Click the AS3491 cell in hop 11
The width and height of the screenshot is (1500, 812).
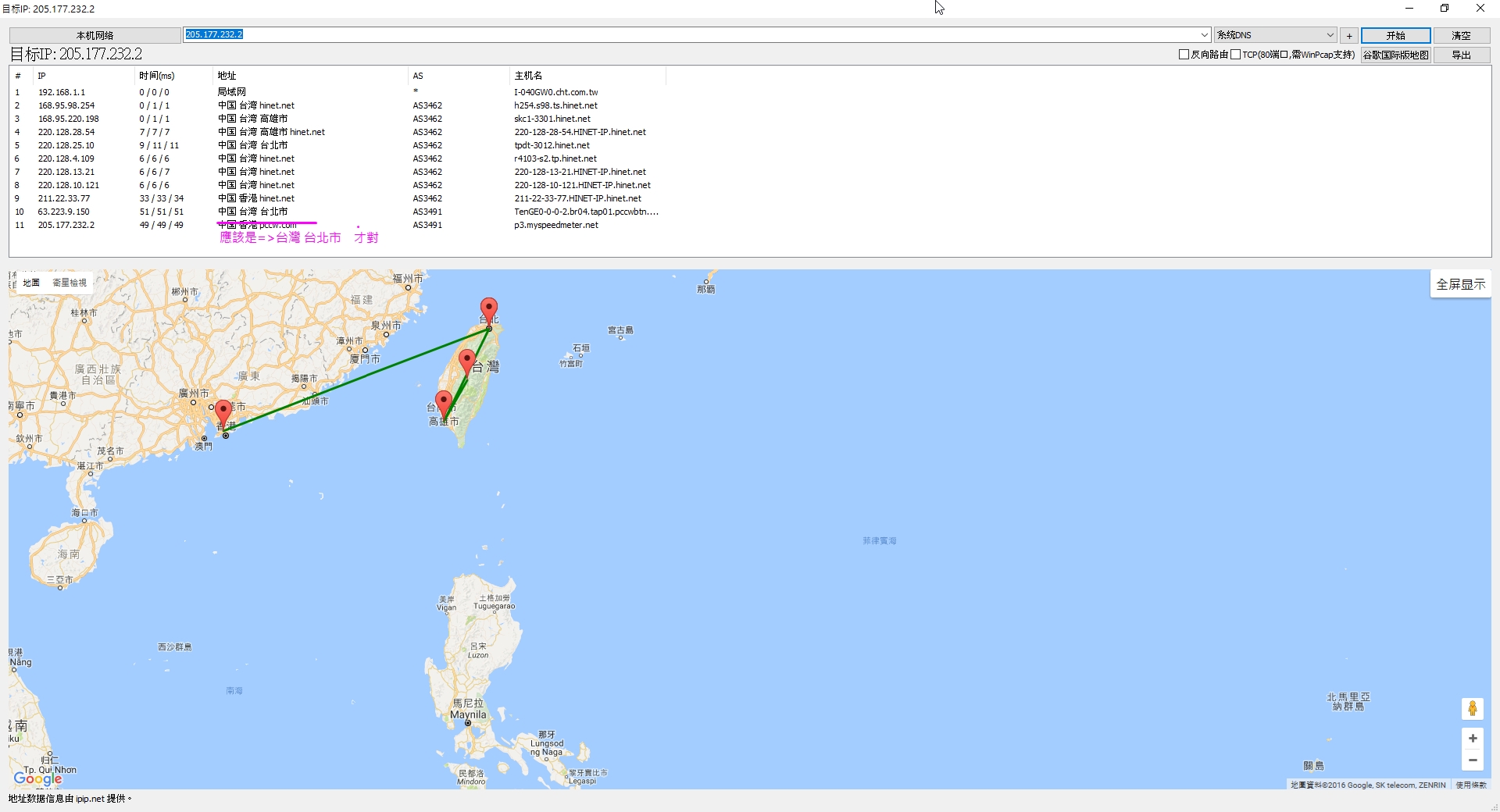[427, 225]
